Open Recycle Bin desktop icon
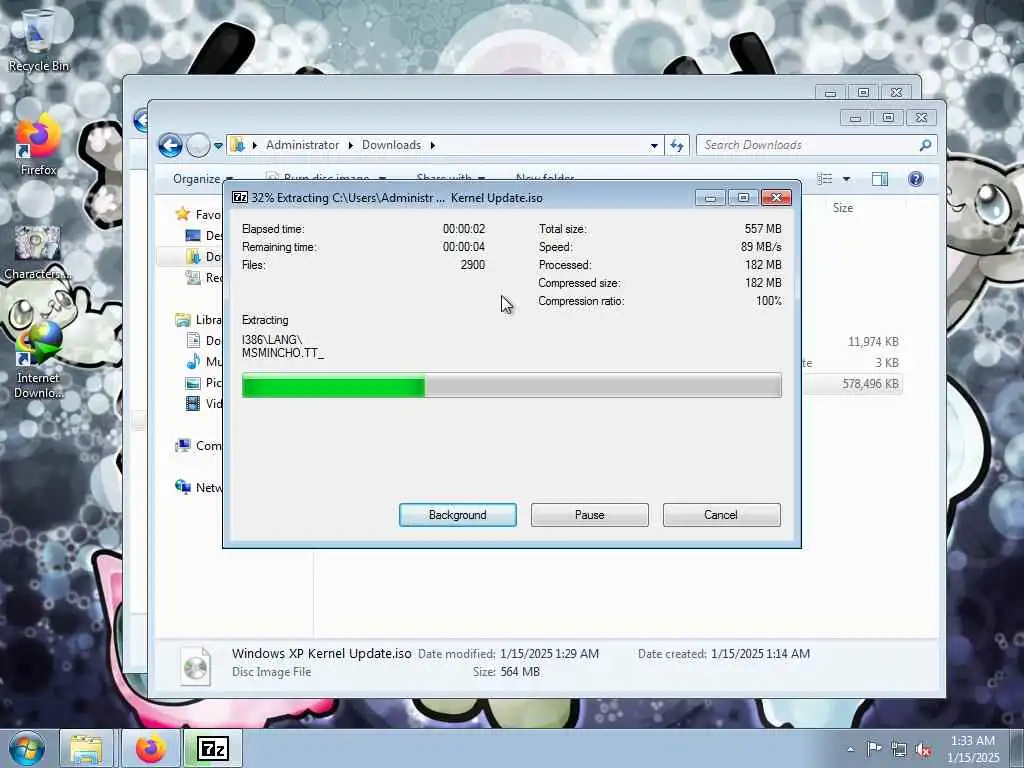The image size is (1024, 768). 38,40
